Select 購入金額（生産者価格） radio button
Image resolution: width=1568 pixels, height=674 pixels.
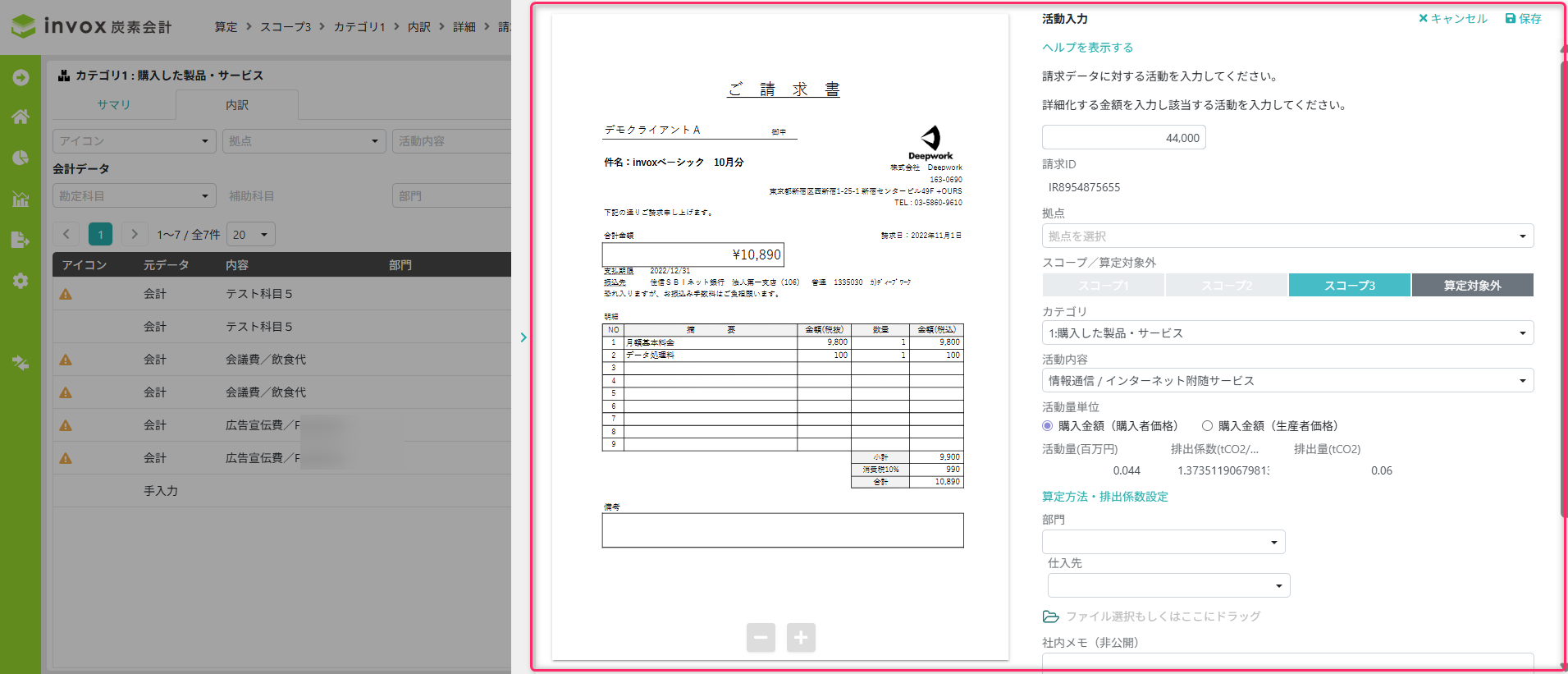[1207, 426]
